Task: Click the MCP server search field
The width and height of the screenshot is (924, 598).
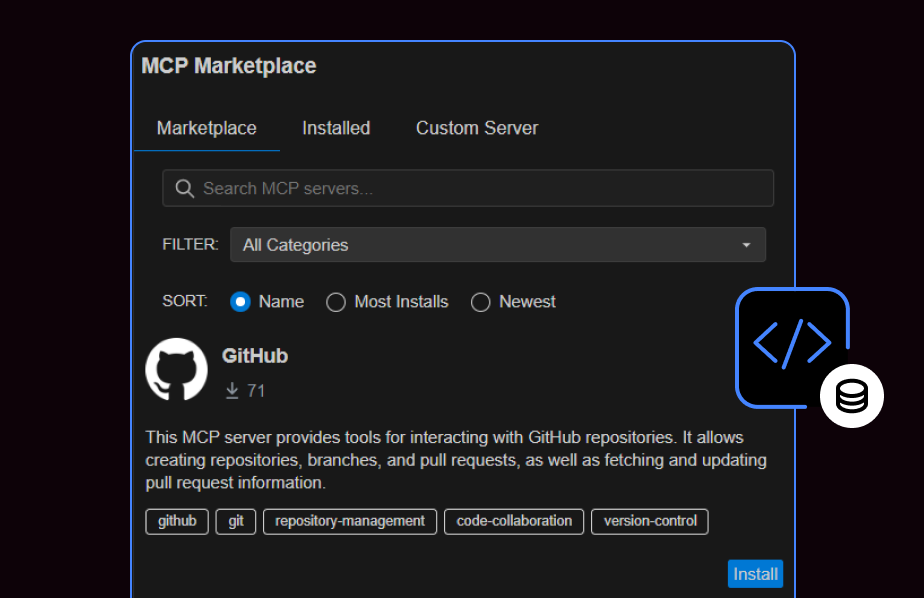Action: pos(468,188)
